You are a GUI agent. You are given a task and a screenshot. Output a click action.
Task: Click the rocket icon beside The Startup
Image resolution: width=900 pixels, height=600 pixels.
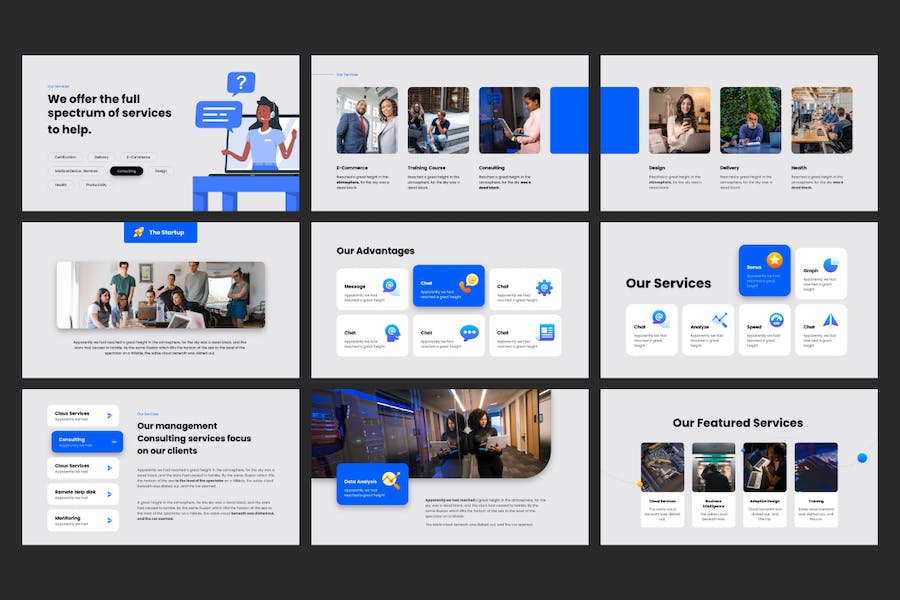138,232
